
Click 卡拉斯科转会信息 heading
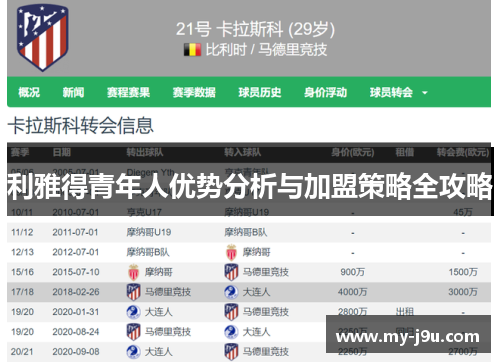(x=81, y=126)
